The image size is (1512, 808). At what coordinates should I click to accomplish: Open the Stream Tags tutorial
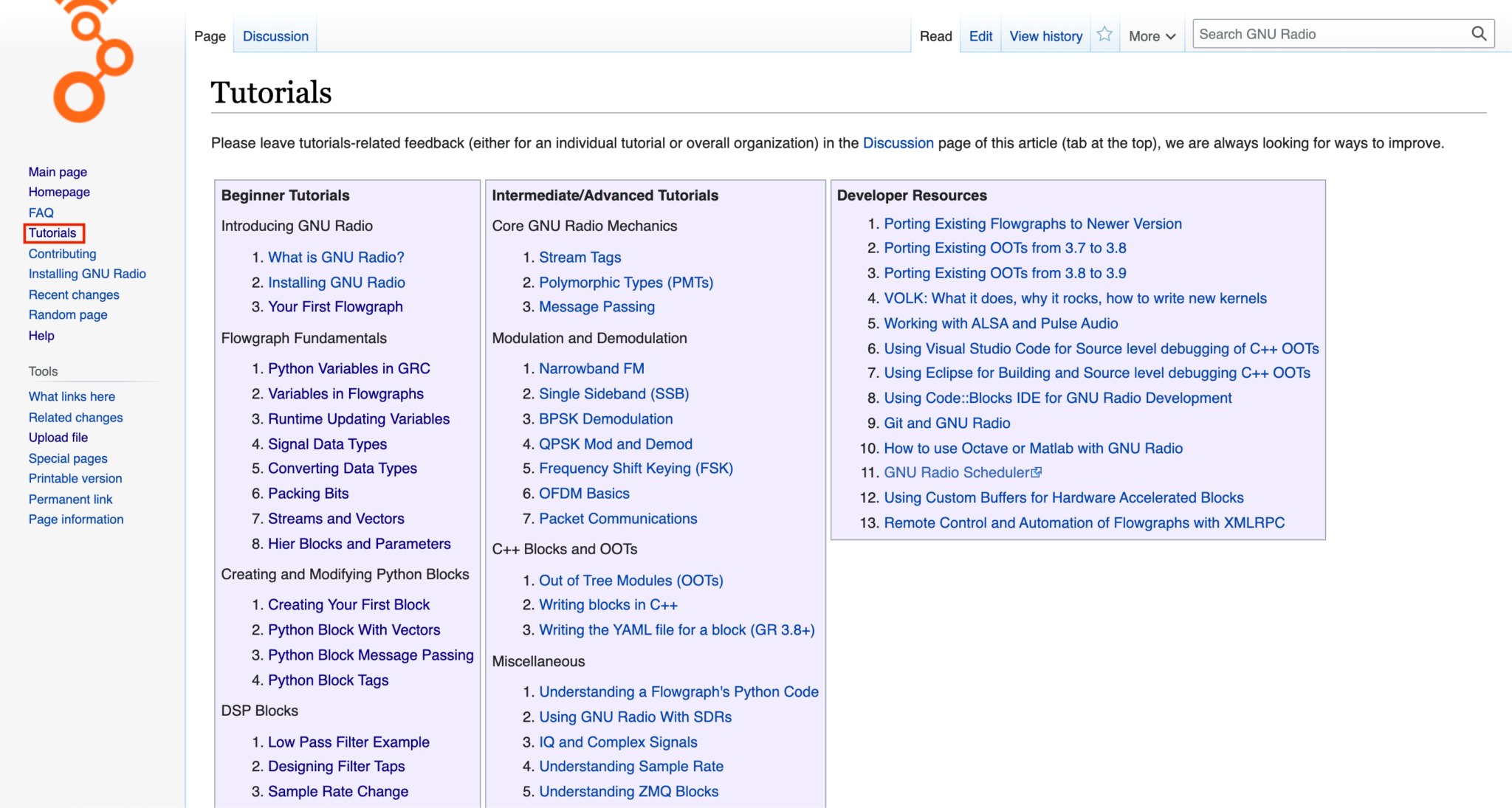[x=580, y=258]
